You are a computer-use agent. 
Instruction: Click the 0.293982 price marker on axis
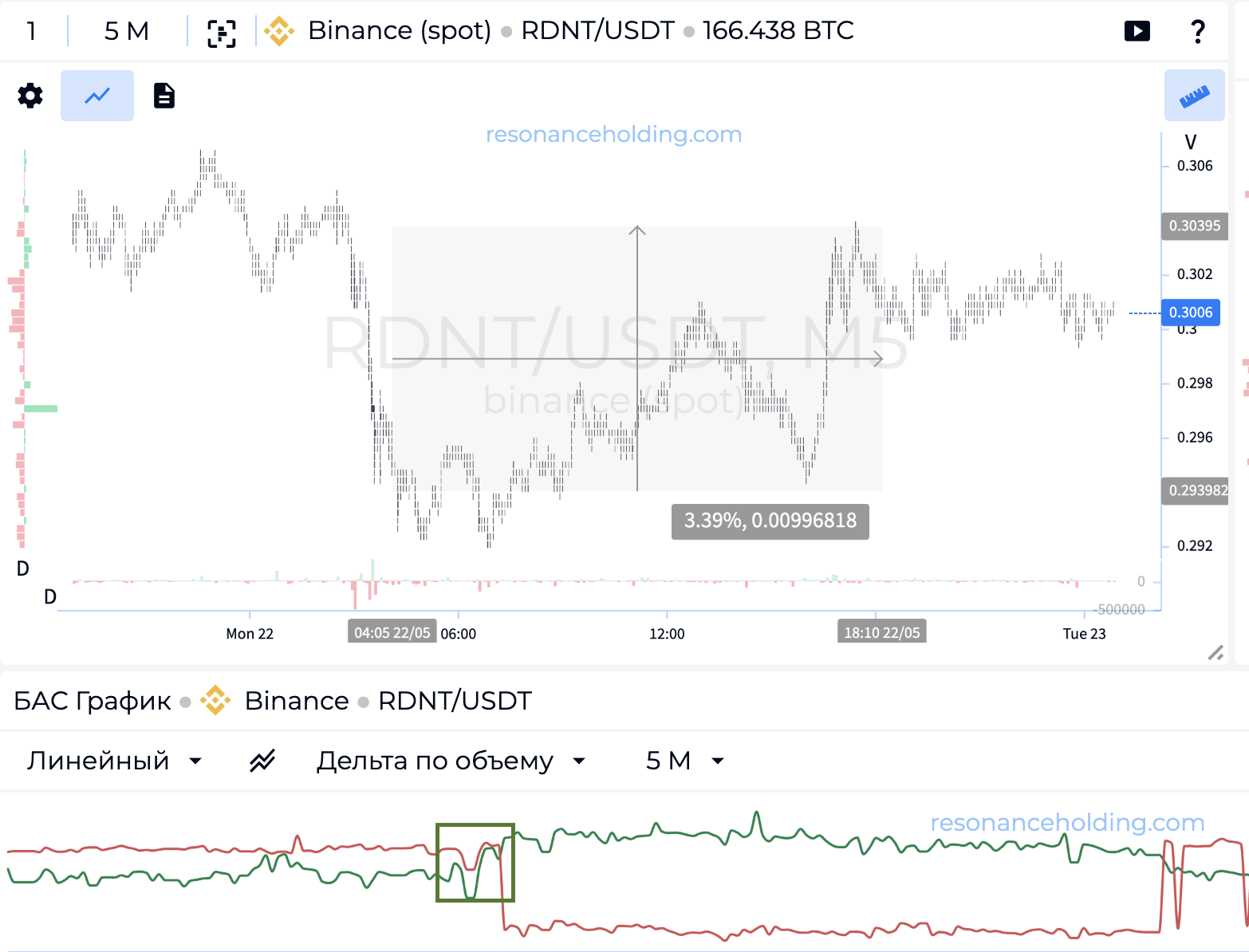(1195, 490)
